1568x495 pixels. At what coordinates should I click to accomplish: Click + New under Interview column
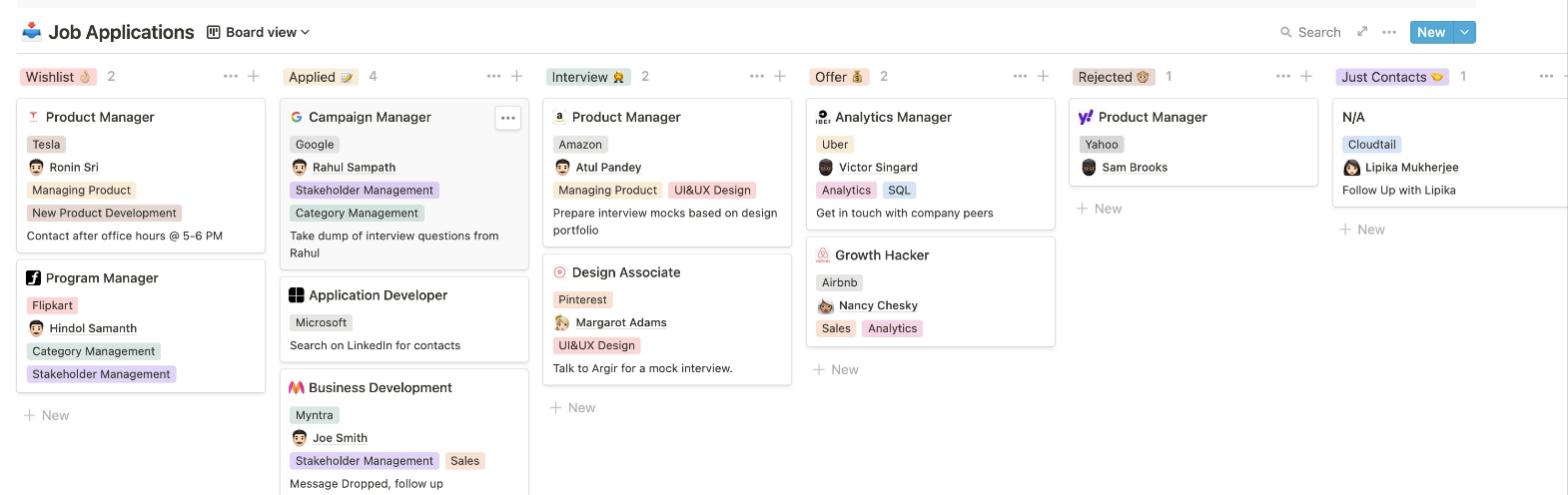[573, 407]
